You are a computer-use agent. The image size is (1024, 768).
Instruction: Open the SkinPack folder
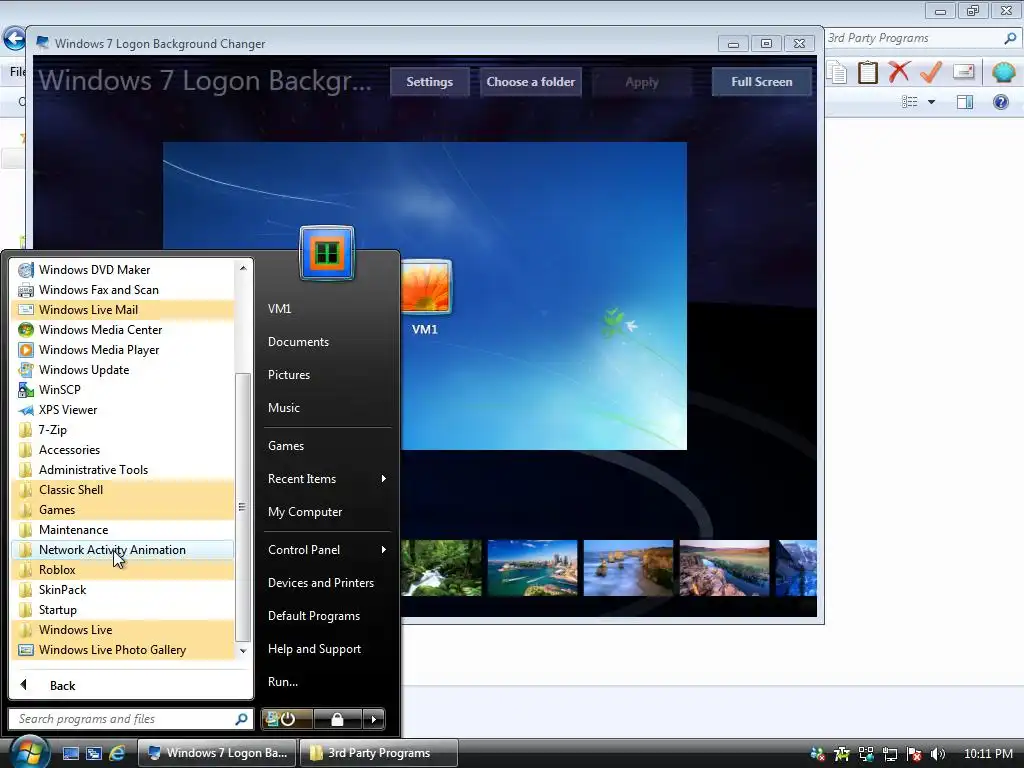click(122, 590)
